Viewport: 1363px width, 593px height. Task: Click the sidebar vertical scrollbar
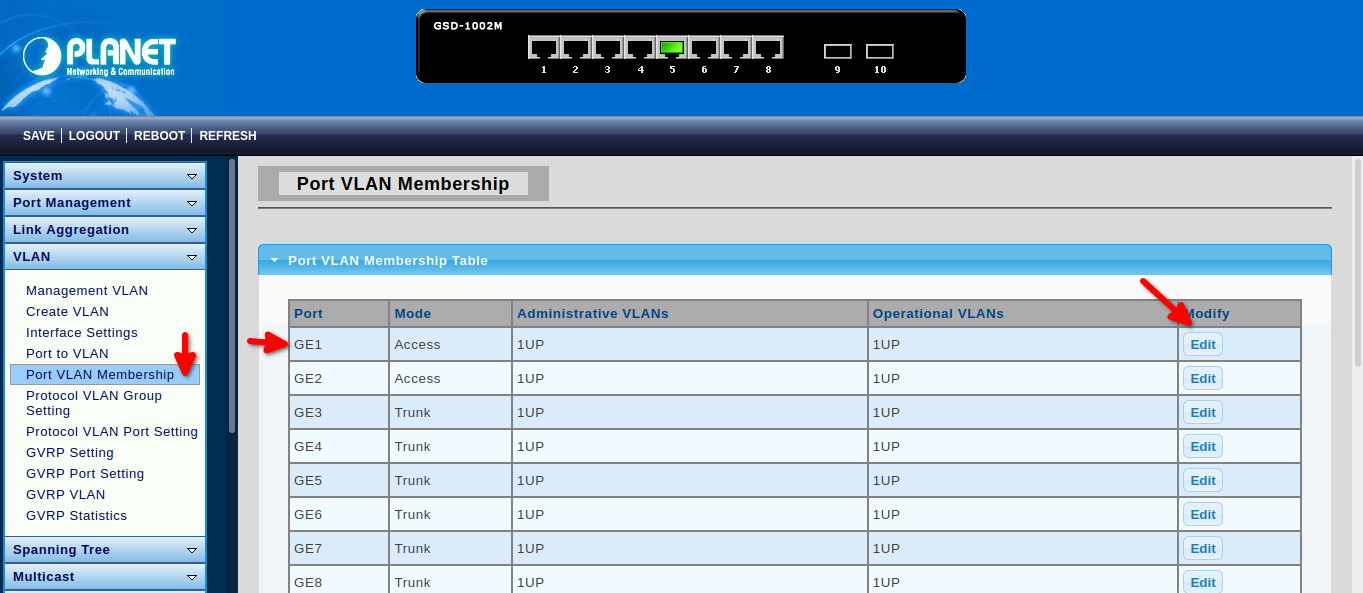[x=232, y=300]
